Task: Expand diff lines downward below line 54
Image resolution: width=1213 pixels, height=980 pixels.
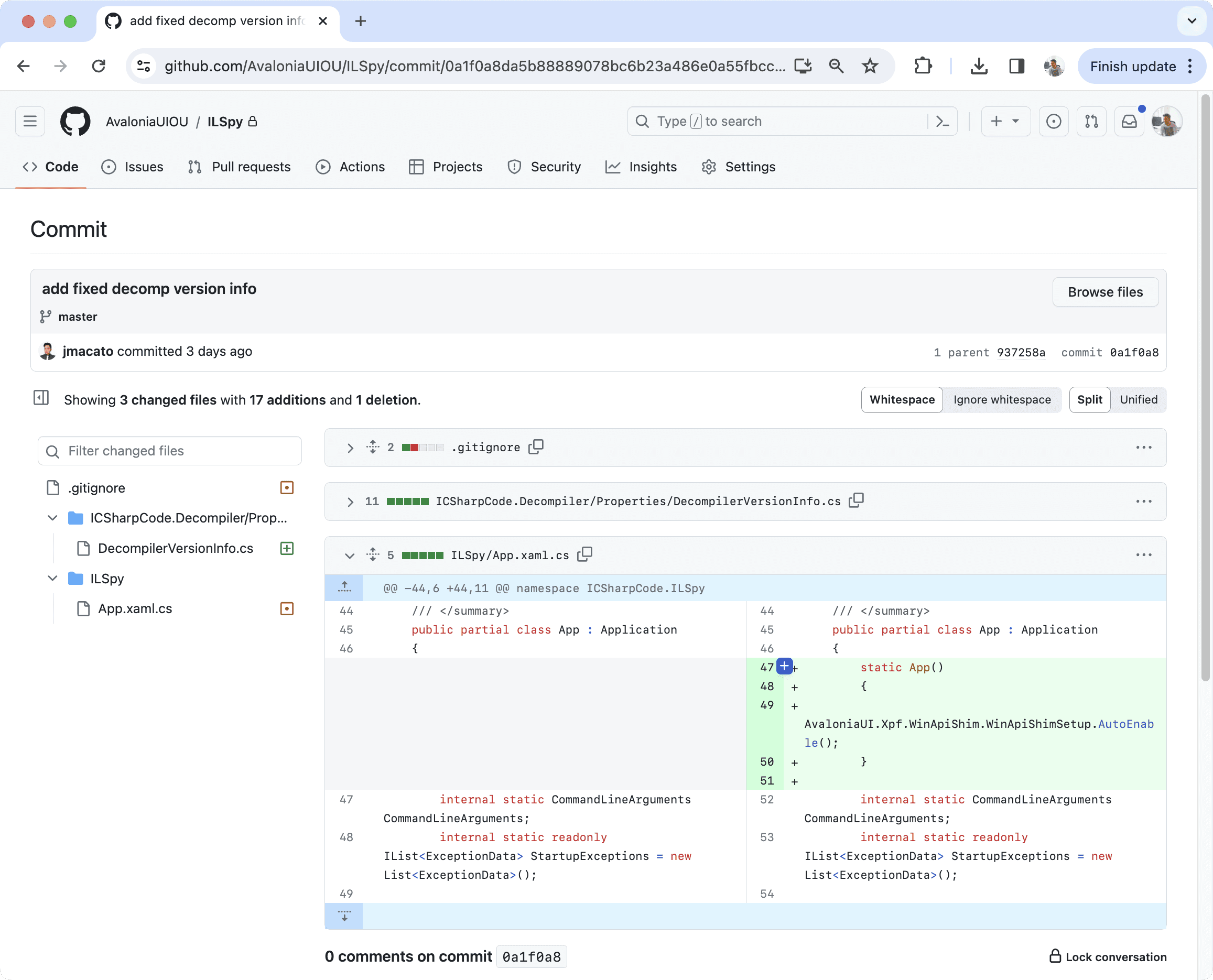Action: coord(344,916)
